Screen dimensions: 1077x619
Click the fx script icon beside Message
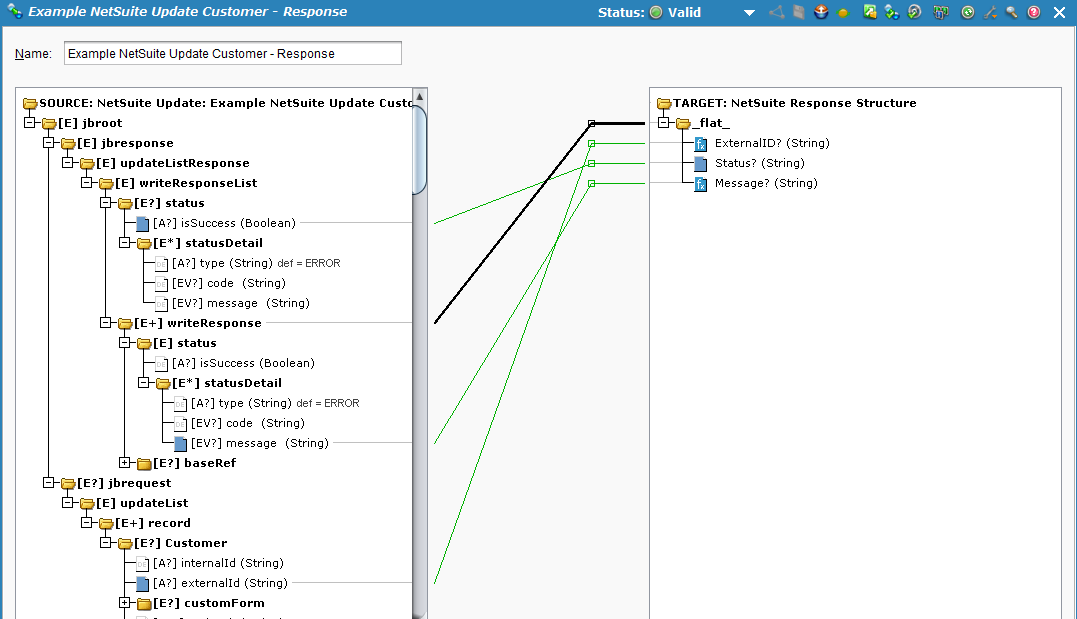701,184
